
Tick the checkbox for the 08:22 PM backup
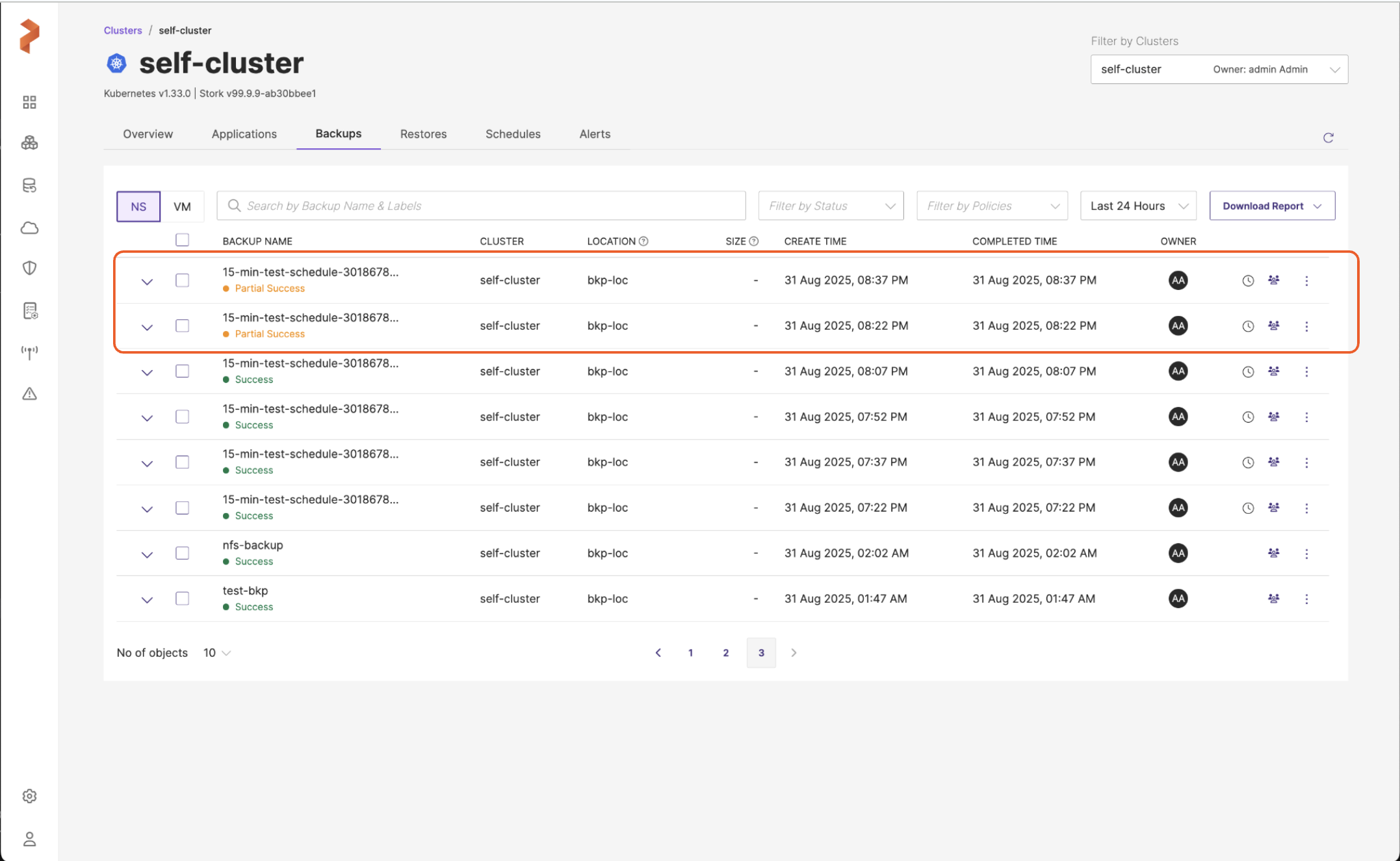pyautogui.click(x=182, y=325)
